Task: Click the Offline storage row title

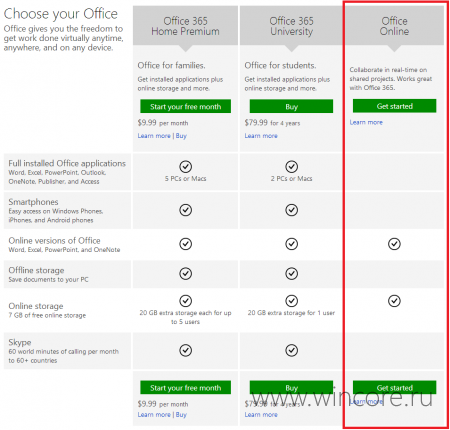Action: tap(36, 270)
